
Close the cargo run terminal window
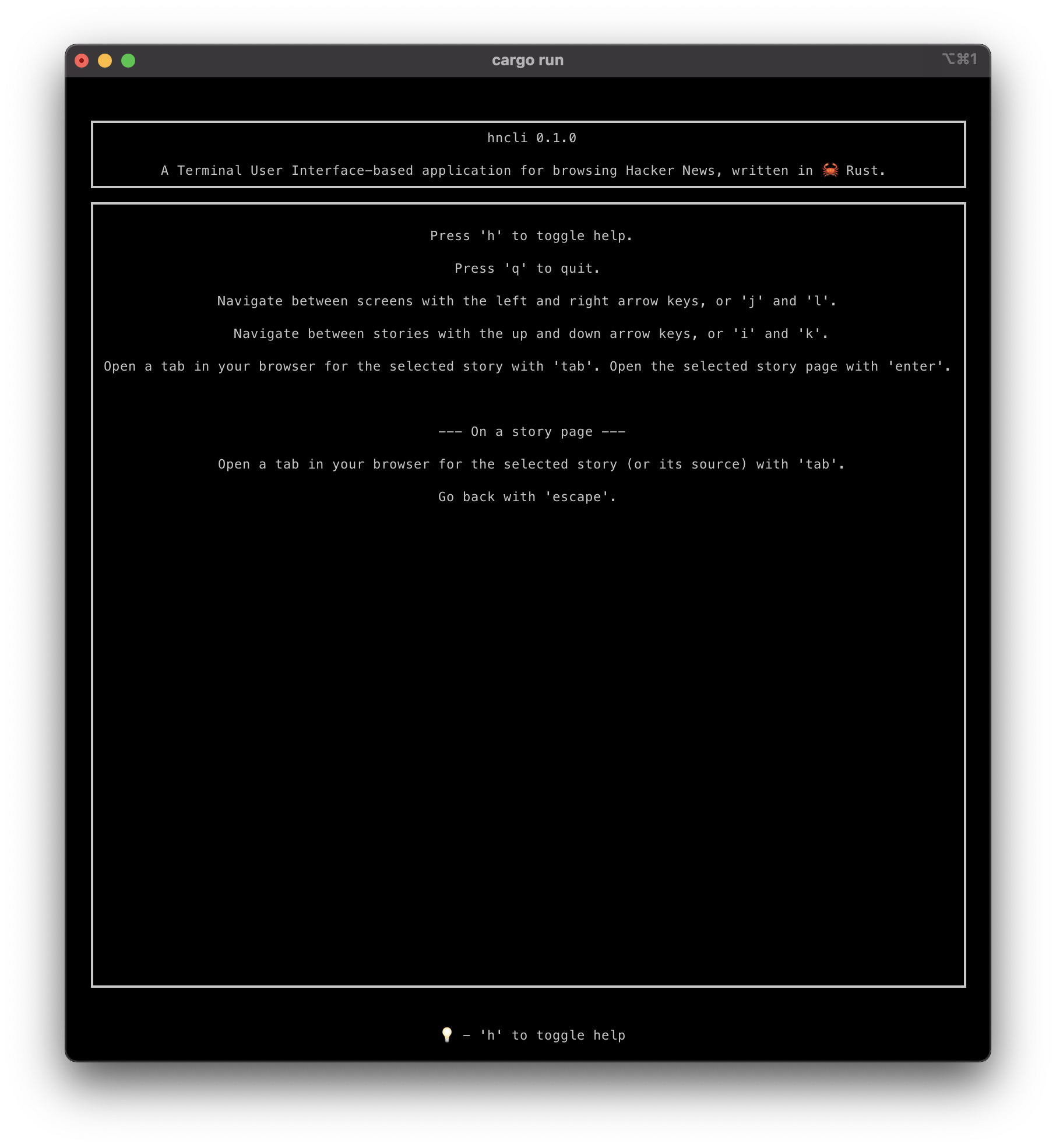(x=82, y=61)
